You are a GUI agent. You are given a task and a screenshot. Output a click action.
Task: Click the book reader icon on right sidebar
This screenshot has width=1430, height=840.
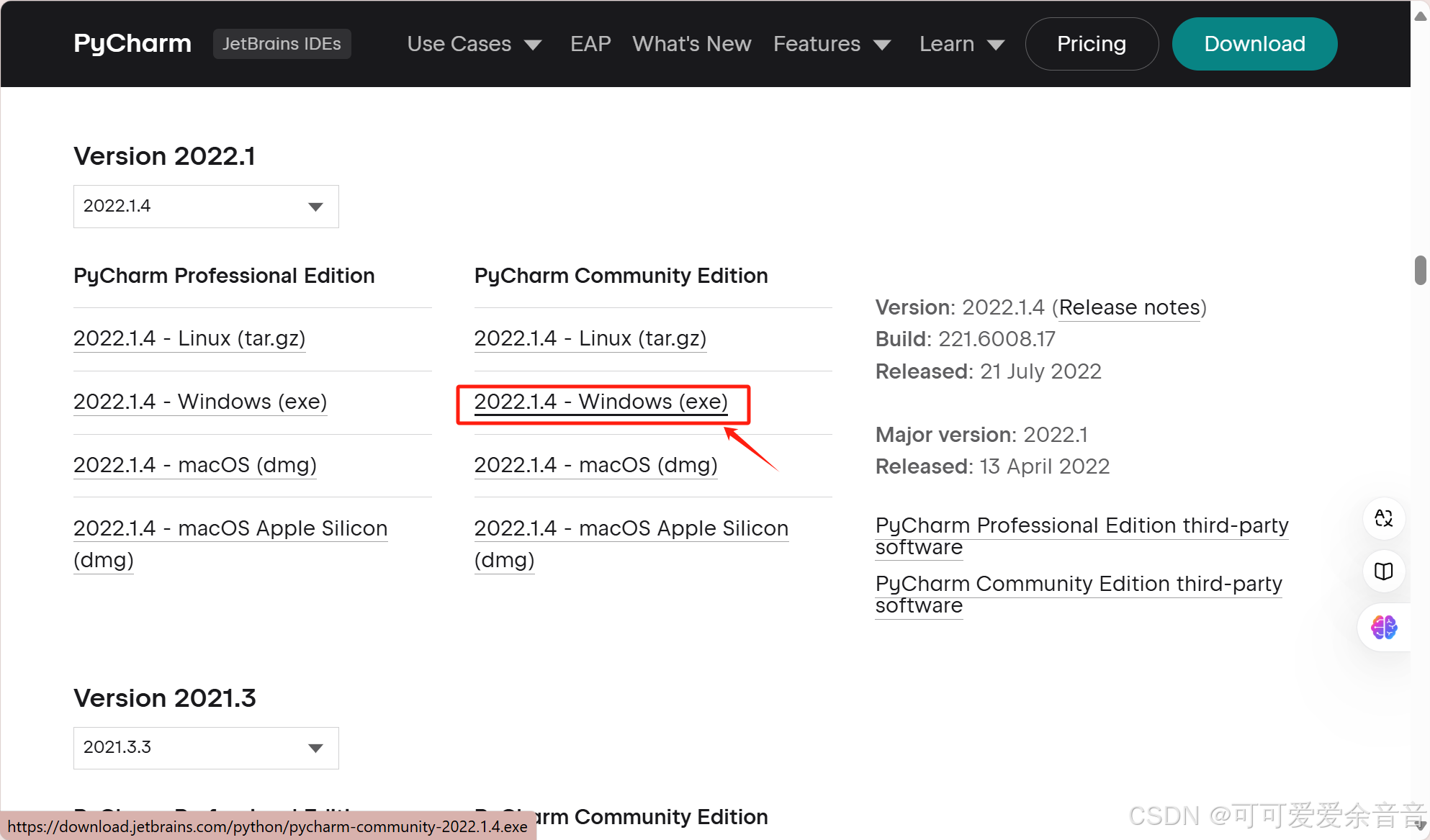[1384, 572]
